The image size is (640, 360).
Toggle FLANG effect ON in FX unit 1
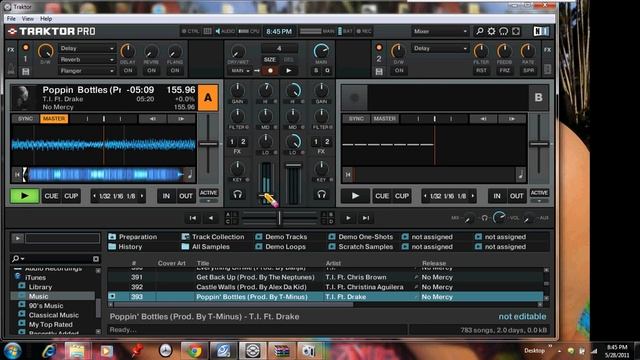pyautogui.click(x=175, y=71)
